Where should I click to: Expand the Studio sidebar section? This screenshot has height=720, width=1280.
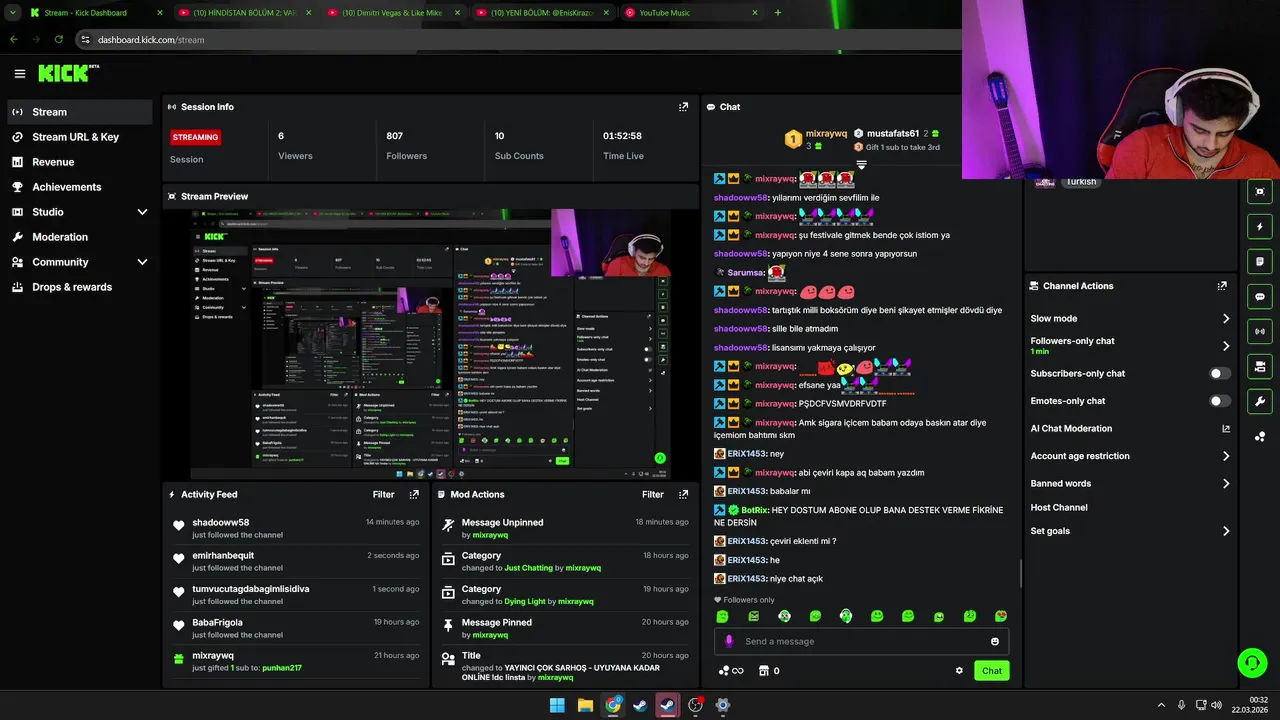[142, 212]
